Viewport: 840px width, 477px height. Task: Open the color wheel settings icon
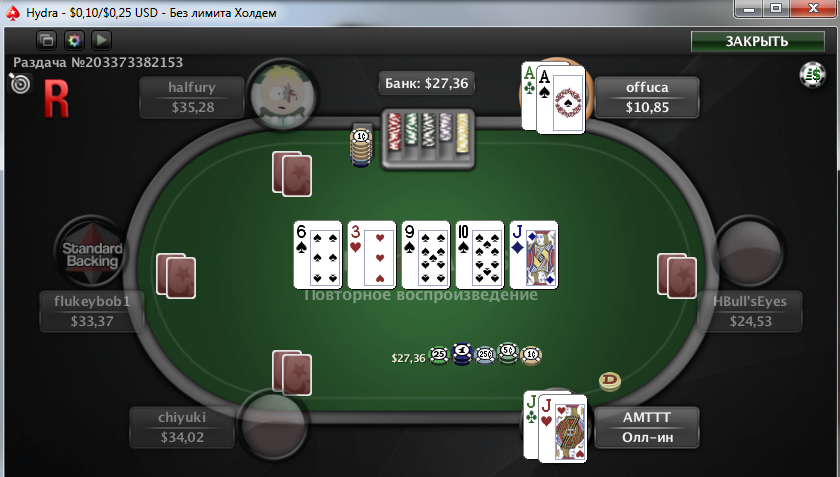(74, 40)
